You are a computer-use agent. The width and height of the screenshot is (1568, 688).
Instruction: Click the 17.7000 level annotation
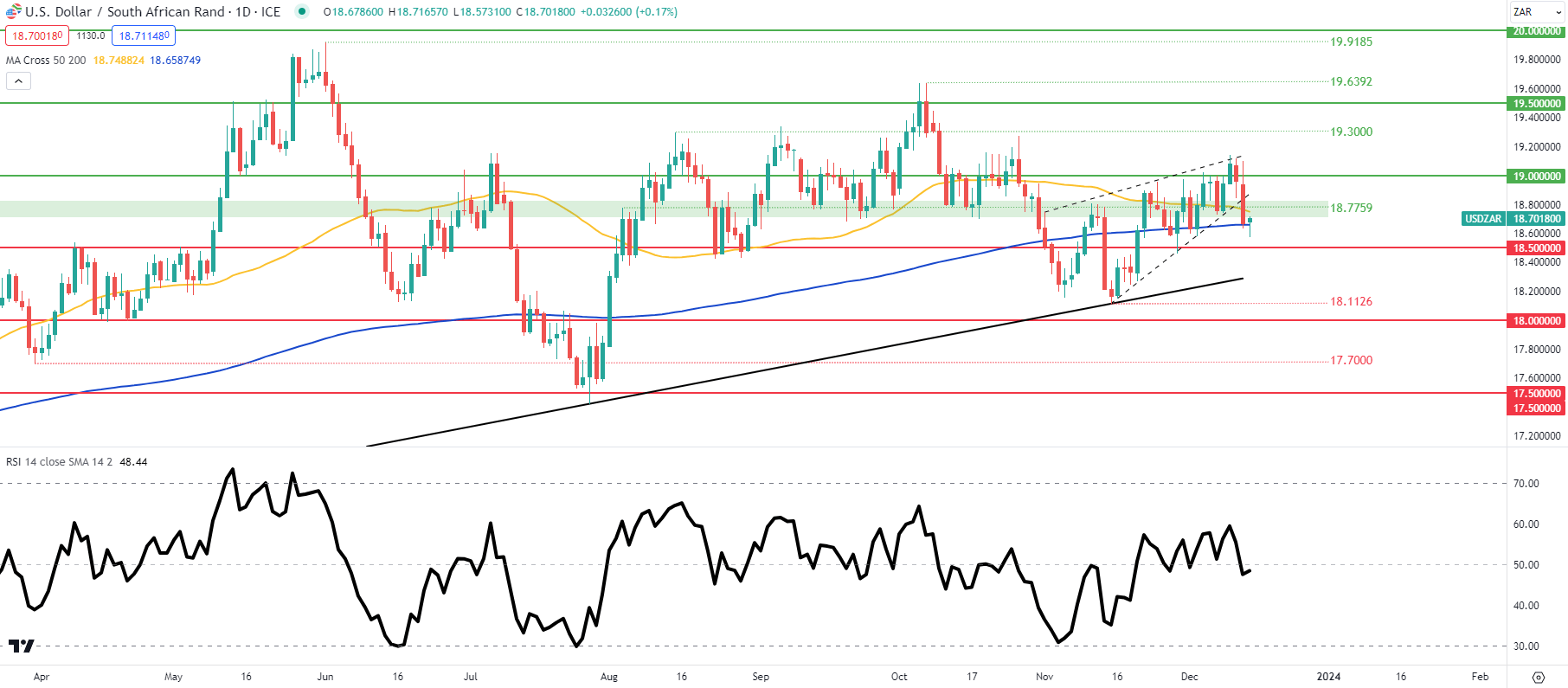click(x=1351, y=360)
